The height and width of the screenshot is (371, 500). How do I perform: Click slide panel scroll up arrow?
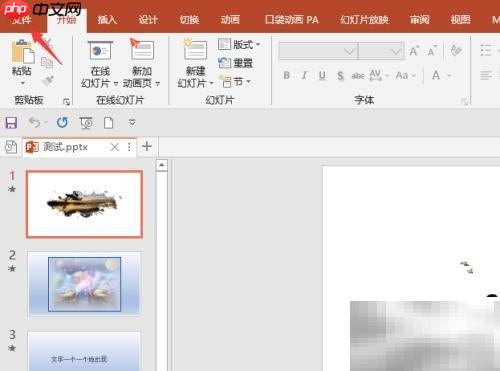(162, 165)
